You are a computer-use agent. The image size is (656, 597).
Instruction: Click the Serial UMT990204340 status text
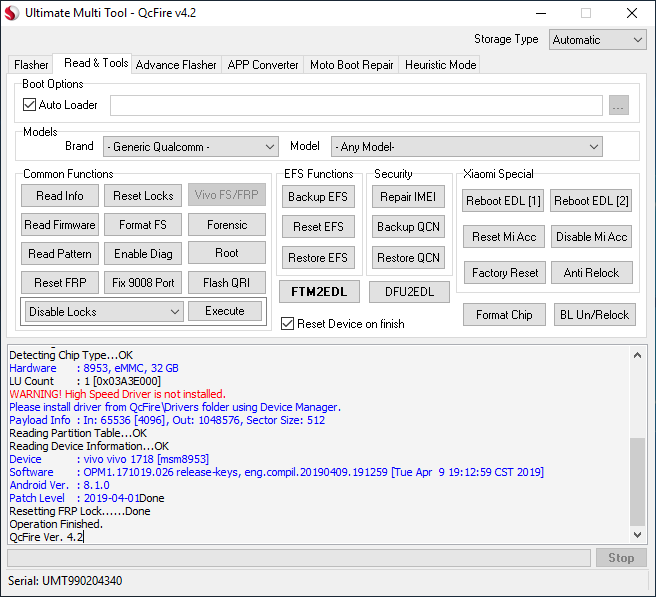click(x=65, y=581)
